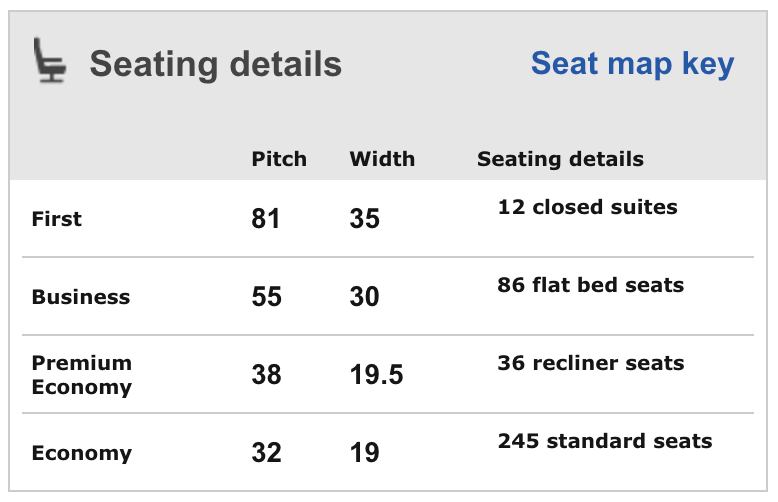Open the Seat map key link
Image resolution: width=778 pixels, height=502 pixels.
point(632,63)
